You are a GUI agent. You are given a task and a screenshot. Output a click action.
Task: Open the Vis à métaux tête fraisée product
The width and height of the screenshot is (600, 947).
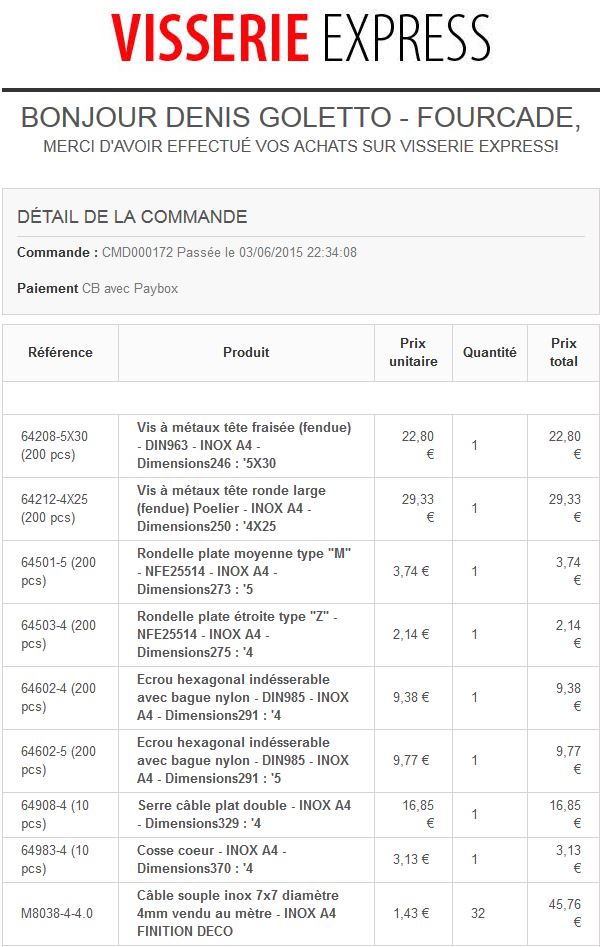(x=244, y=445)
